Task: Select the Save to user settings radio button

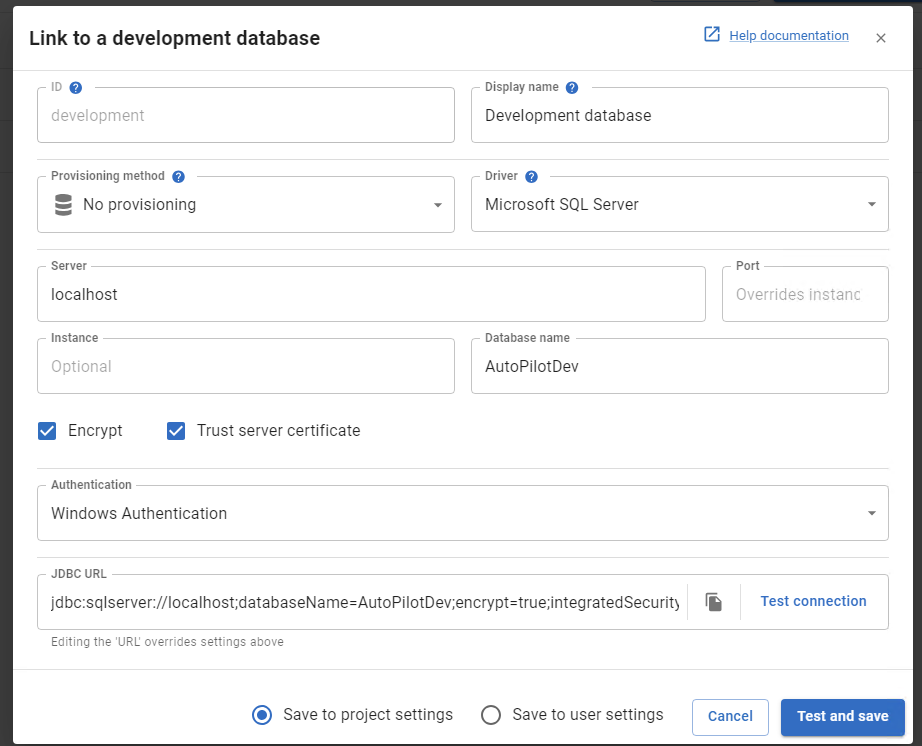Action: point(491,715)
